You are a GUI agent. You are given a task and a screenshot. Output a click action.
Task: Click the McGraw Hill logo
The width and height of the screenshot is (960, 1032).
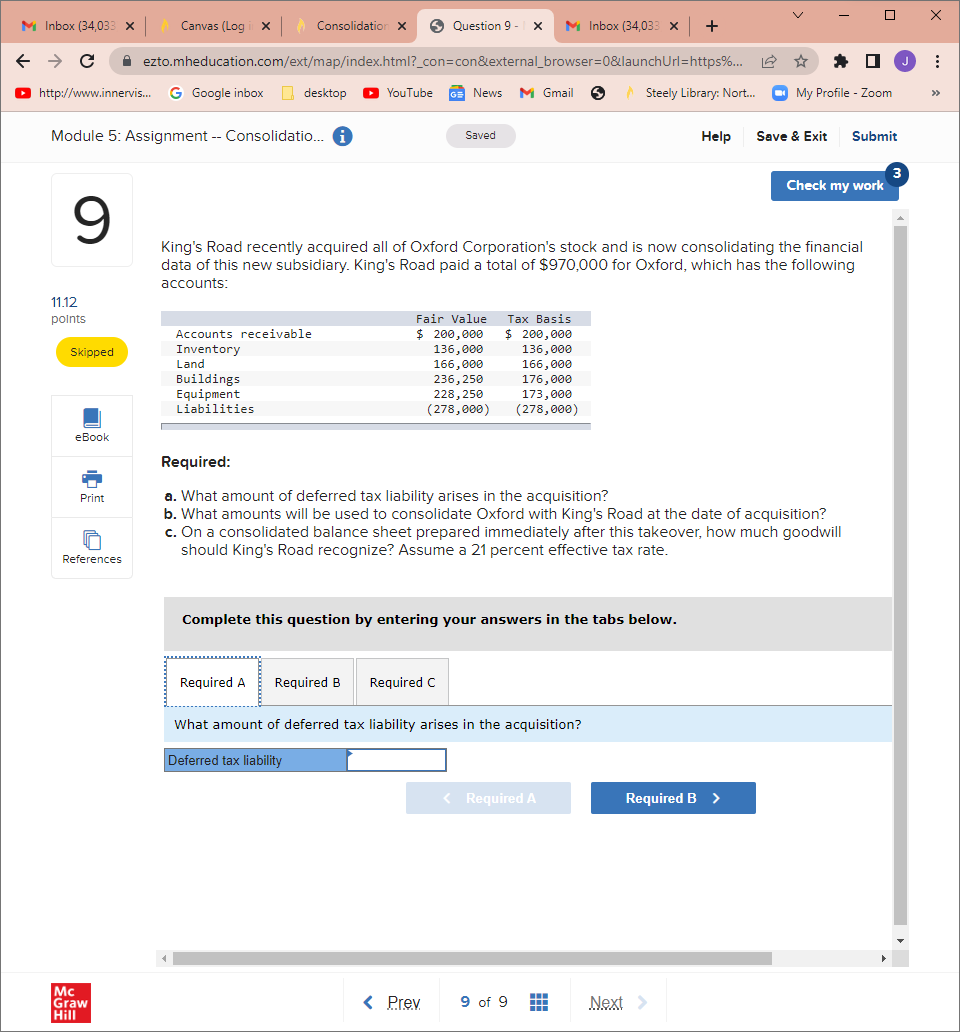tap(70, 1002)
